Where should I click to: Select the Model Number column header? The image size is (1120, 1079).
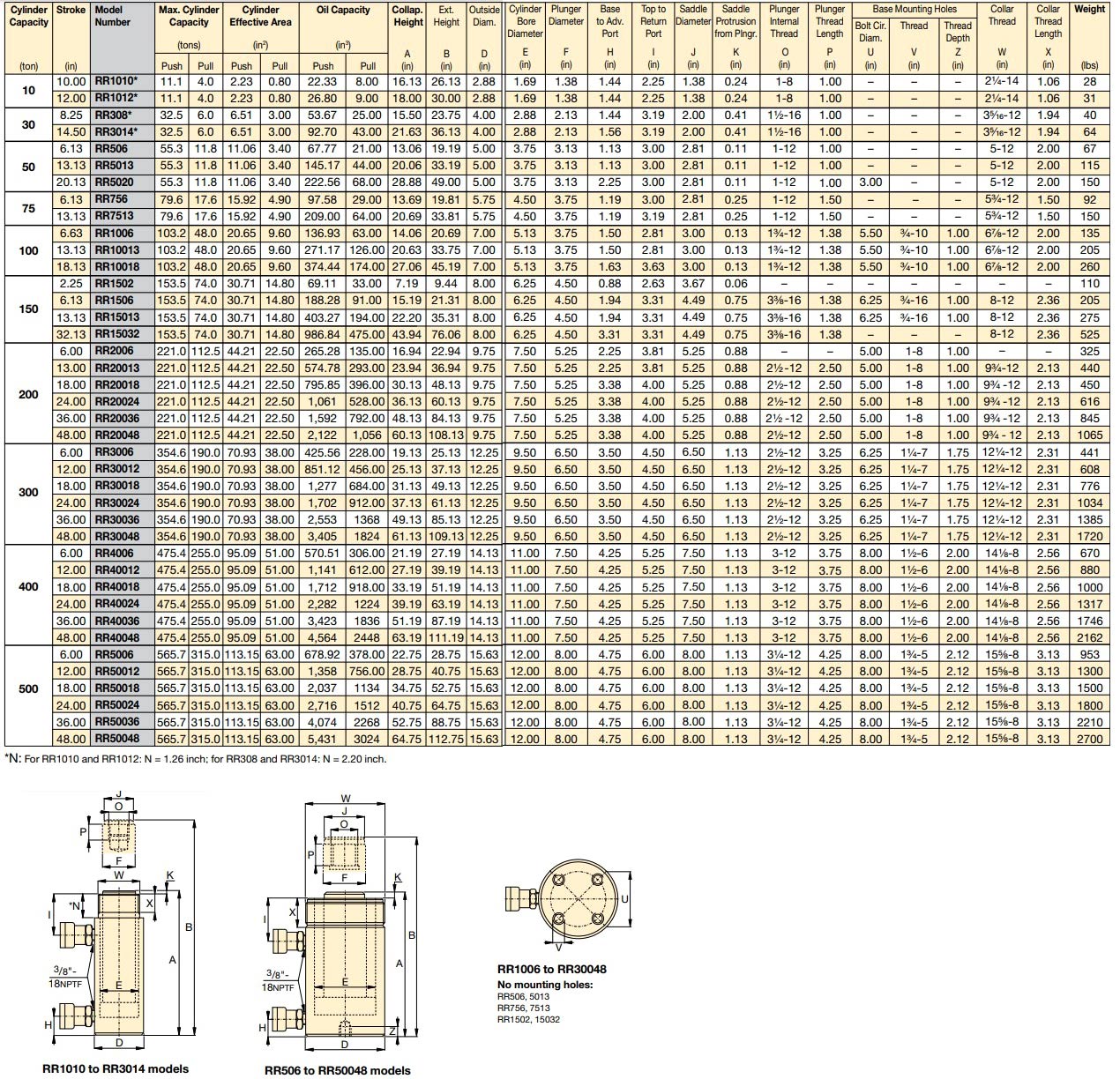point(112,16)
